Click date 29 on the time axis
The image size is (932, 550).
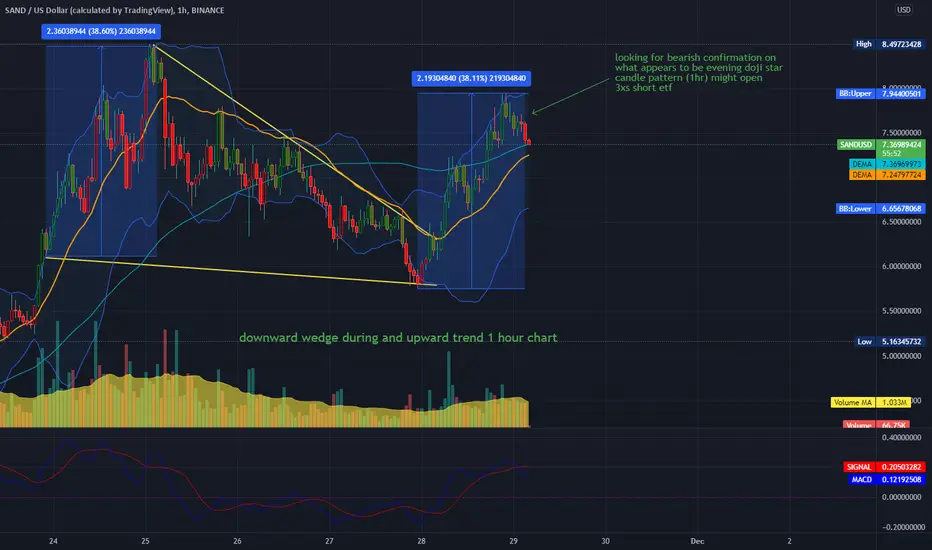514,541
